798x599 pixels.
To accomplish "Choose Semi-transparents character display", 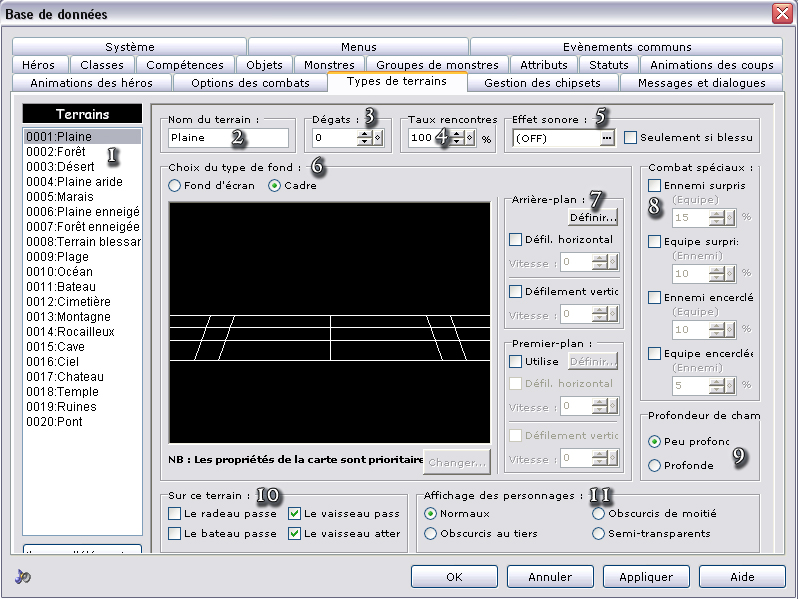I will coord(599,534).
